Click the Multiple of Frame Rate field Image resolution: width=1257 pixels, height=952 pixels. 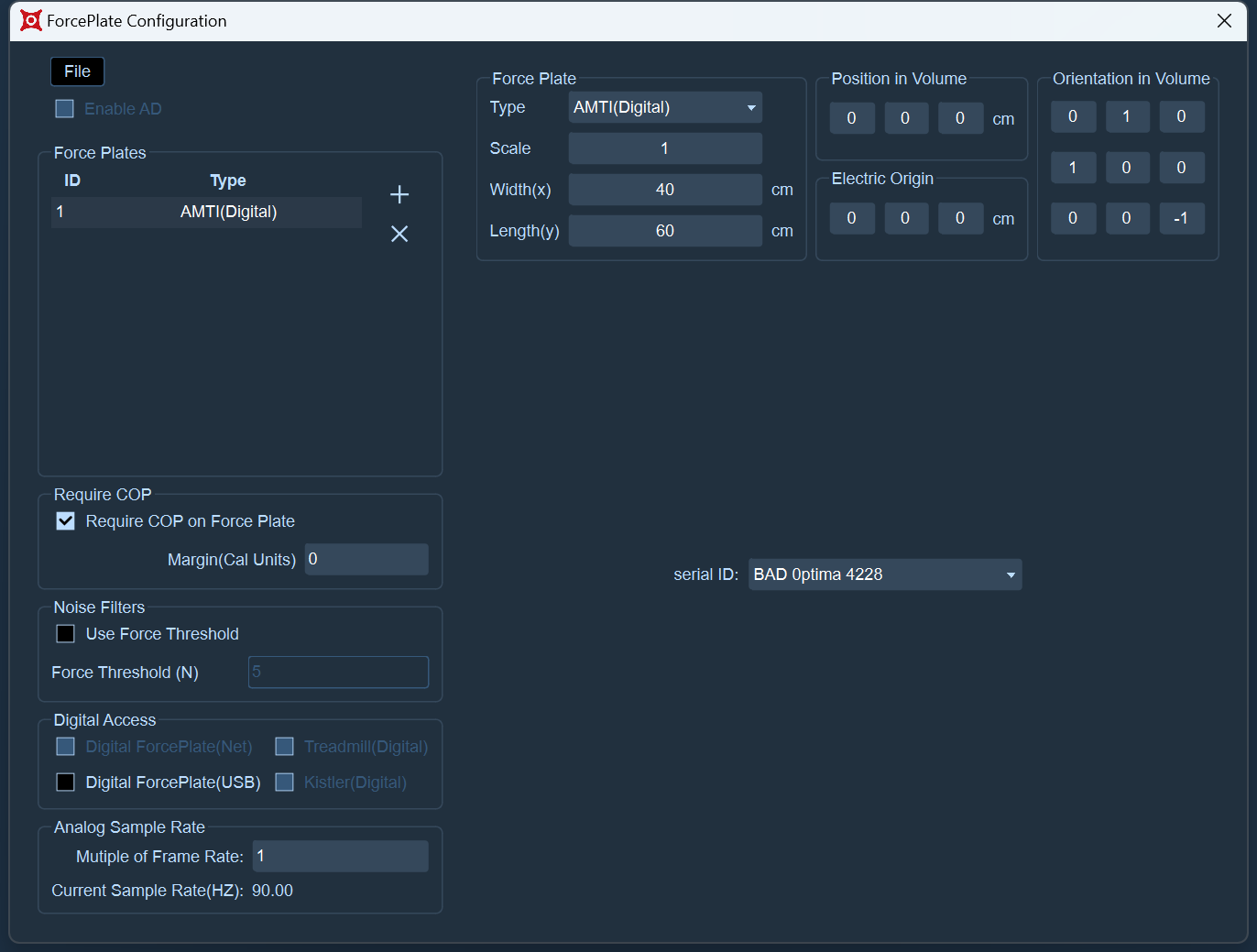pyautogui.click(x=340, y=856)
